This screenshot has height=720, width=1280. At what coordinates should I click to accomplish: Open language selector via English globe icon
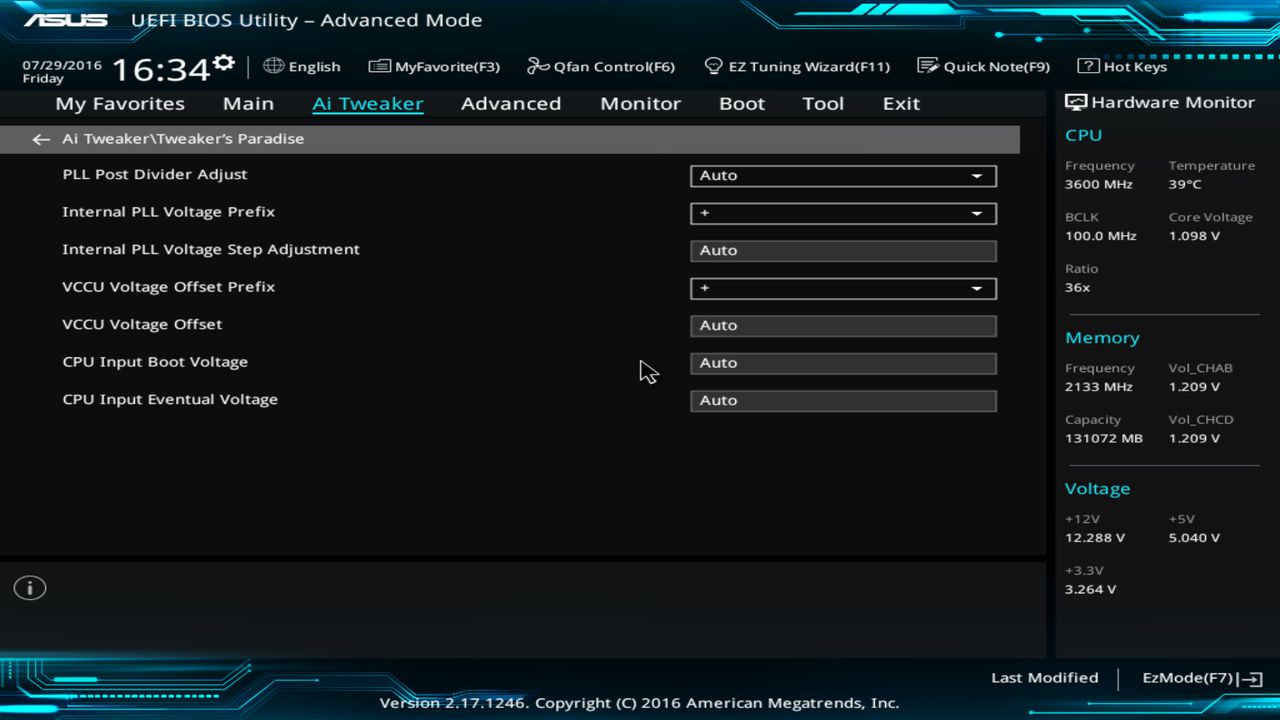click(302, 66)
